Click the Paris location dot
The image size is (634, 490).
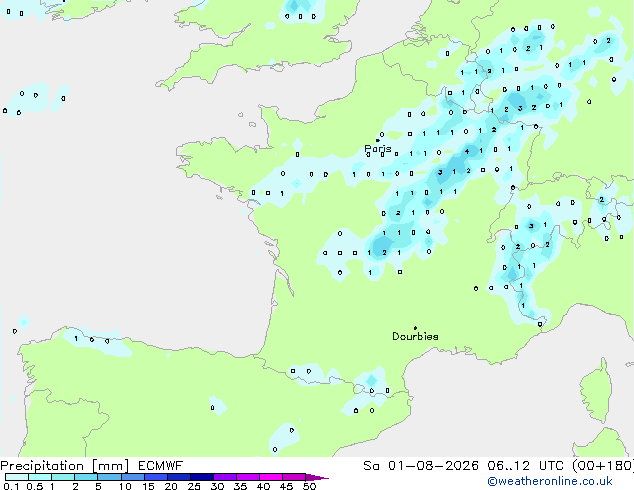pyautogui.click(x=378, y=140)
